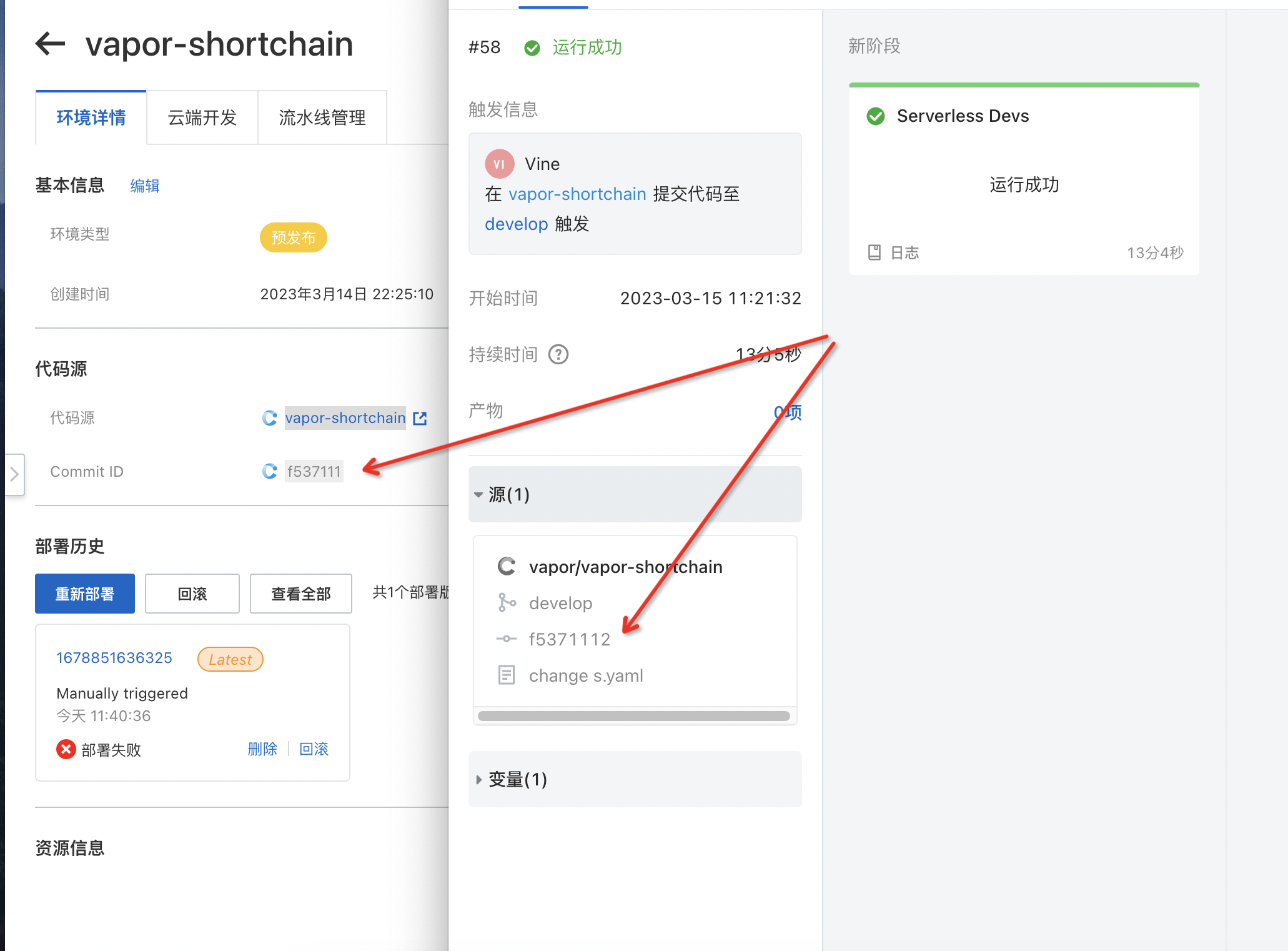Open the develop branch link in trigger info
1288x951 pixels.
(x=517, y=224)
